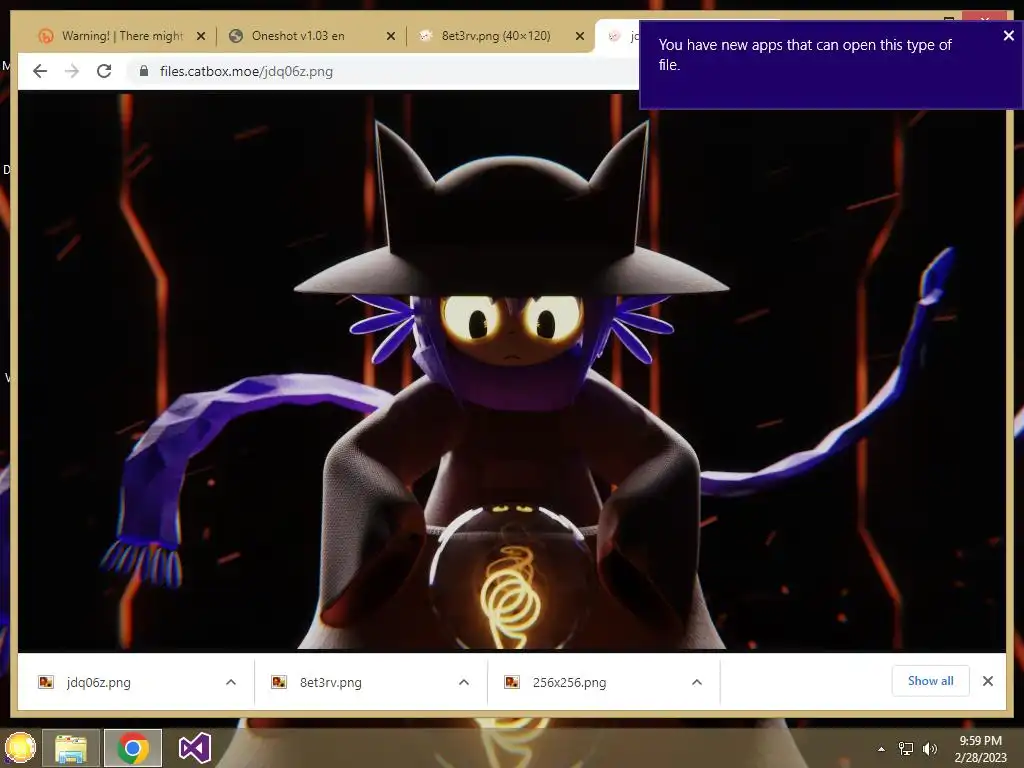
Task: Launch Visual Studio from the taskbar
Action: click(x=195, y=748)
